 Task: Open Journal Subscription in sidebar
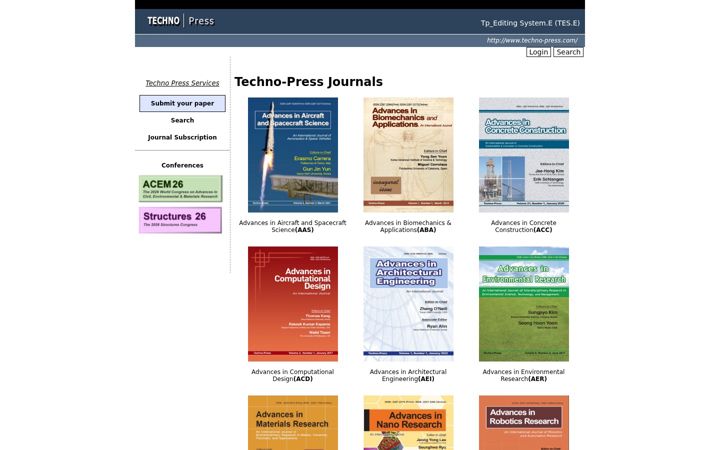click(x=182, y=137)
